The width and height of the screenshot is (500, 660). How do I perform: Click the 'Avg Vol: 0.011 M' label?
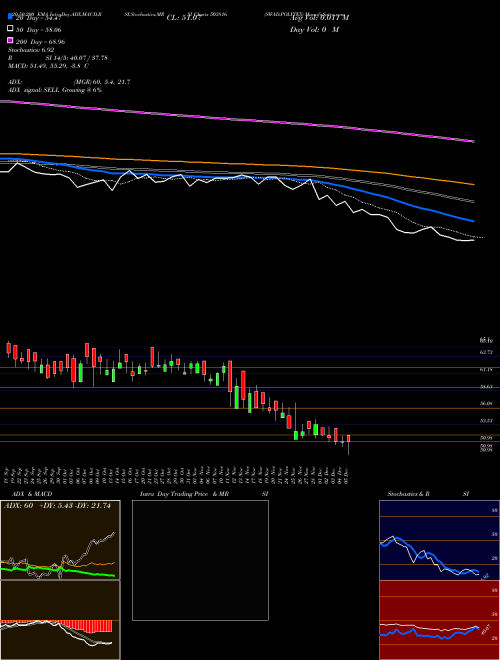pyautogui.click(x=319, y=18)
